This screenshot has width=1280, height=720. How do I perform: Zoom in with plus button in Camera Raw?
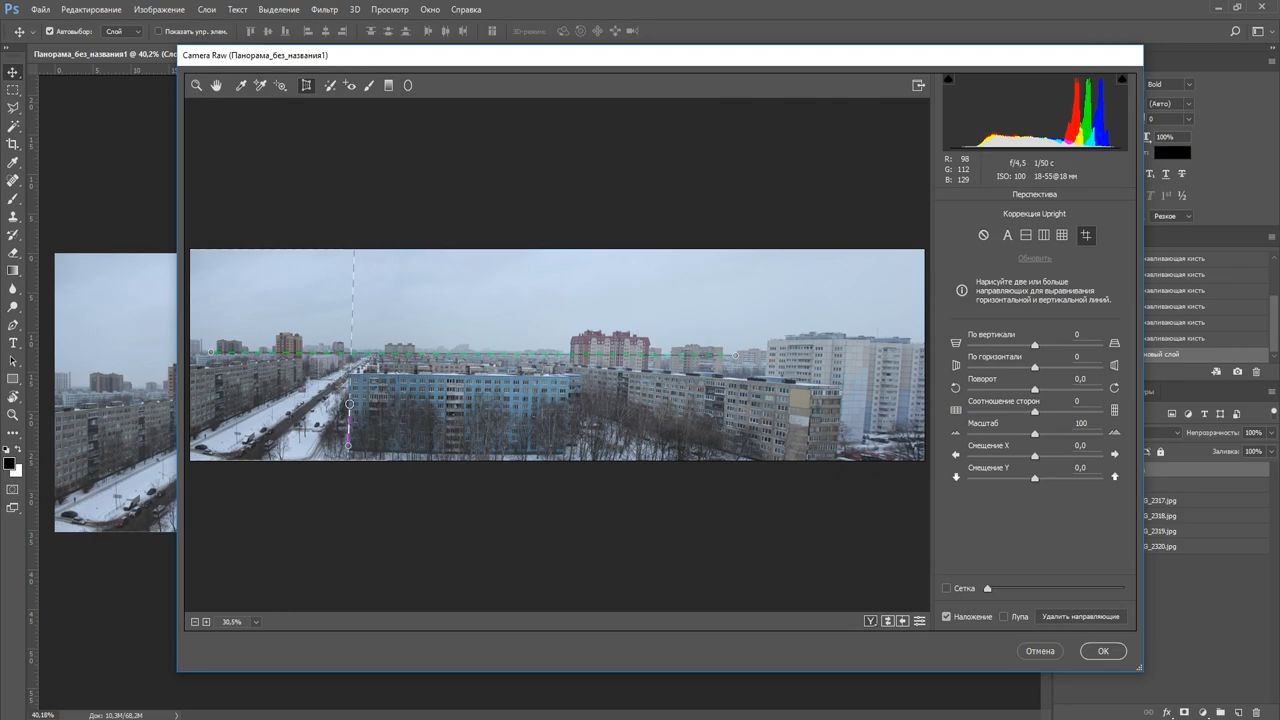coord(207,622)
